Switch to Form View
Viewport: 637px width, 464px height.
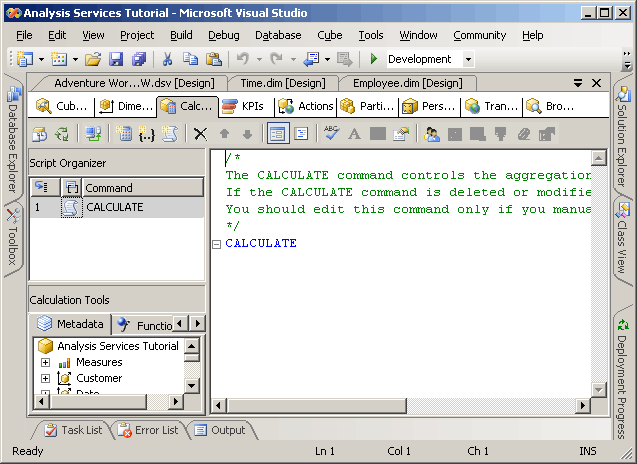tap(278, 134)
